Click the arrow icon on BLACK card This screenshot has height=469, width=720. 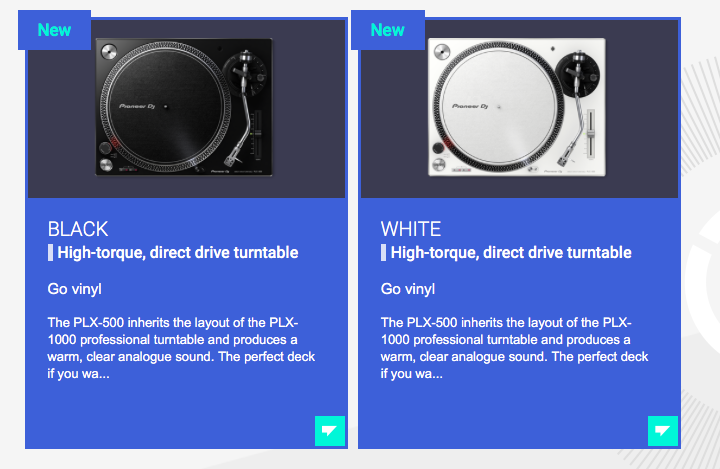(330, 430)
